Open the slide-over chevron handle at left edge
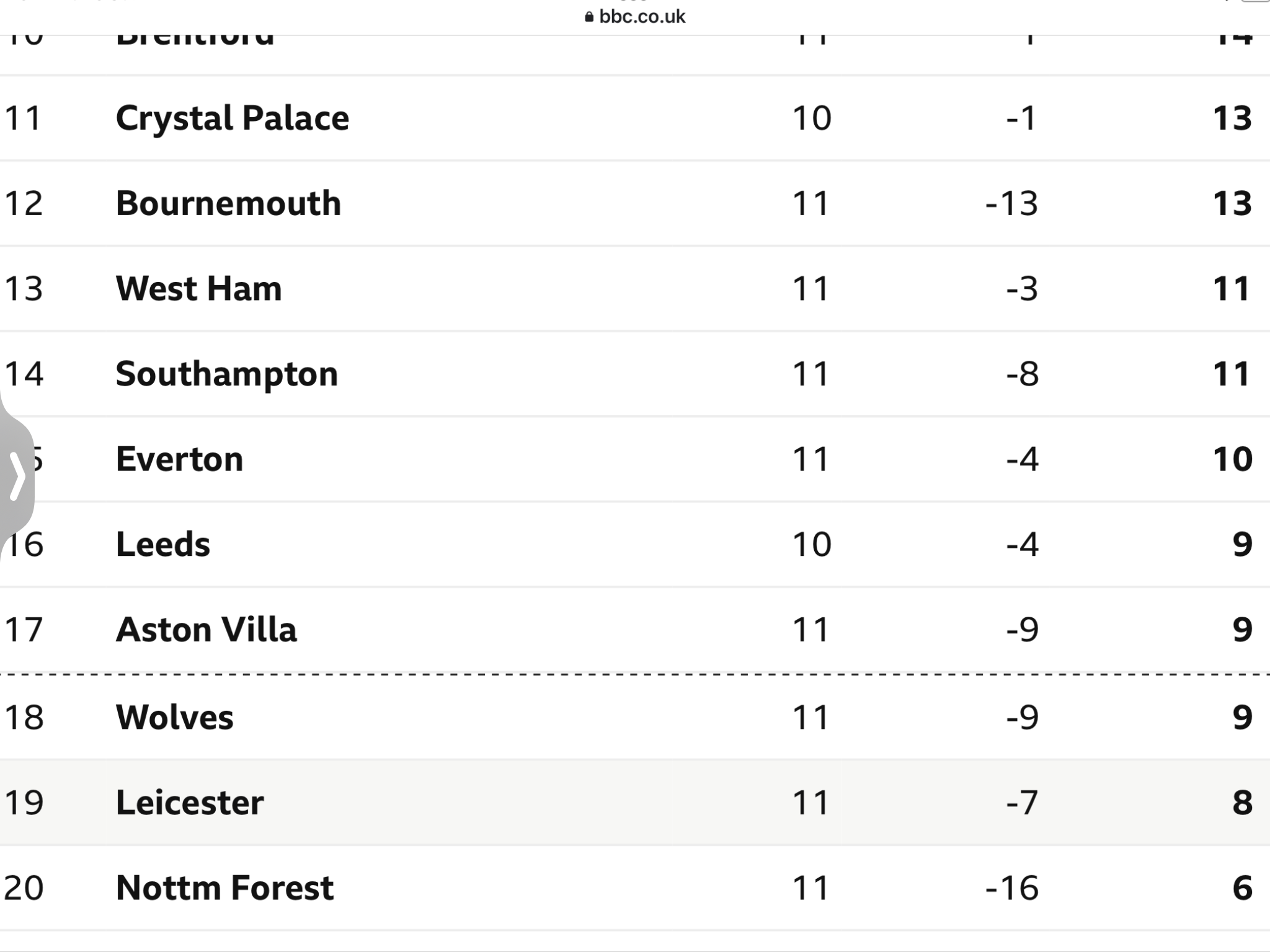Image resolution: width=1270 pixels, height=952 pixels. [x=17, y=477]
